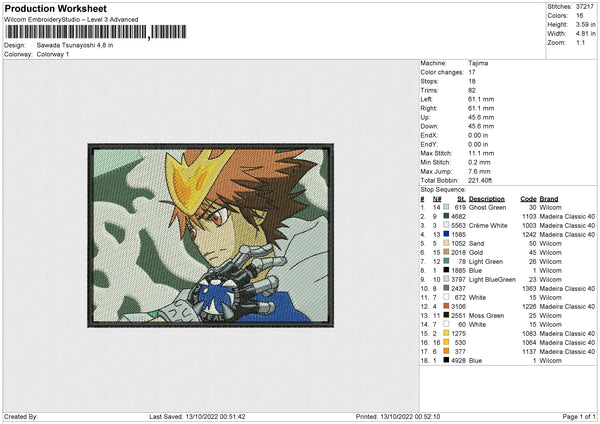The width and height of the screenshot is (600, 424).
Task: Select the Wilcom EmbroideryStudio Level 3 Advanced text
Action: 71,20
